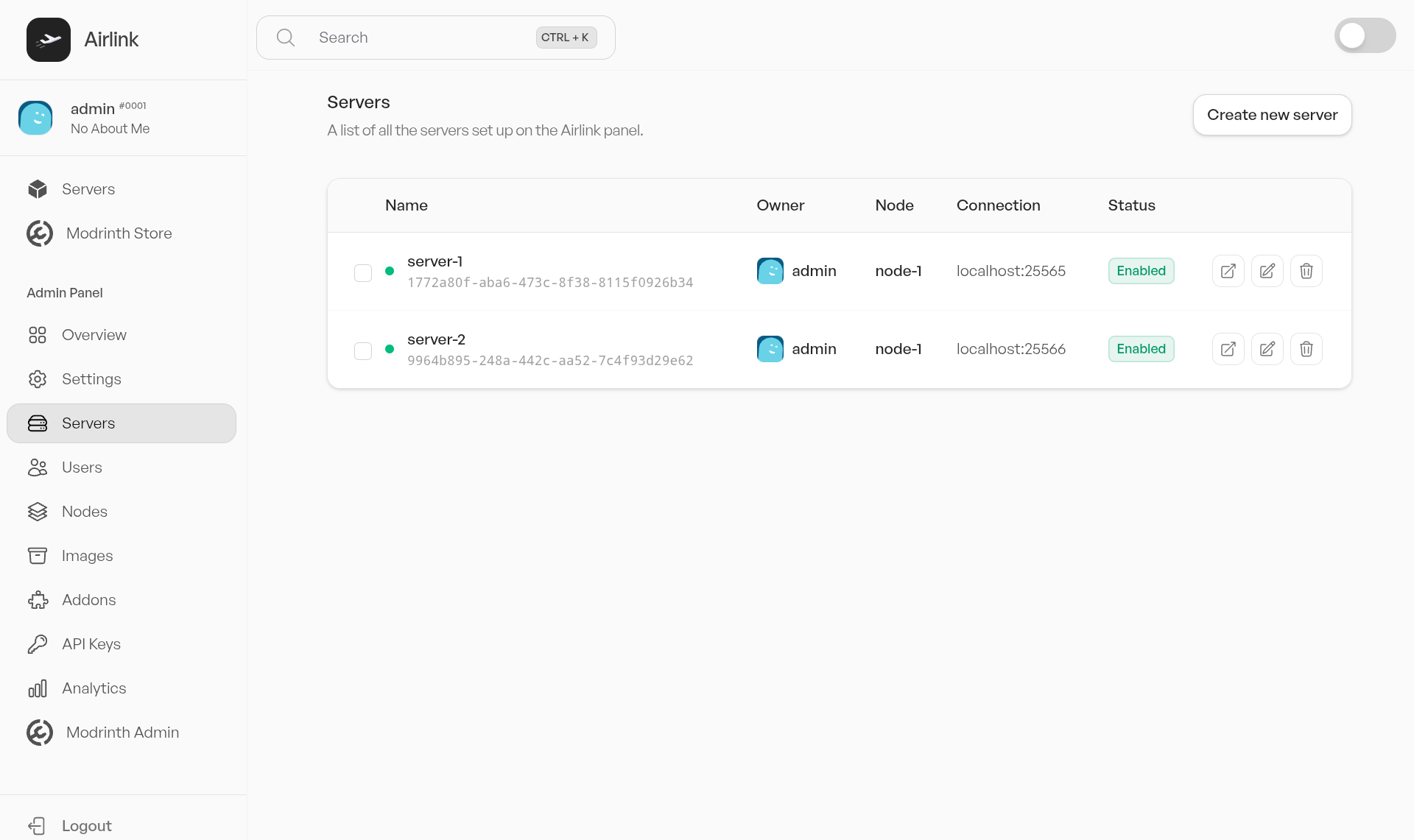This screenshot has height=840, width=1414.
Task: Toggle the theme switch at top right
Action: 1364,36
